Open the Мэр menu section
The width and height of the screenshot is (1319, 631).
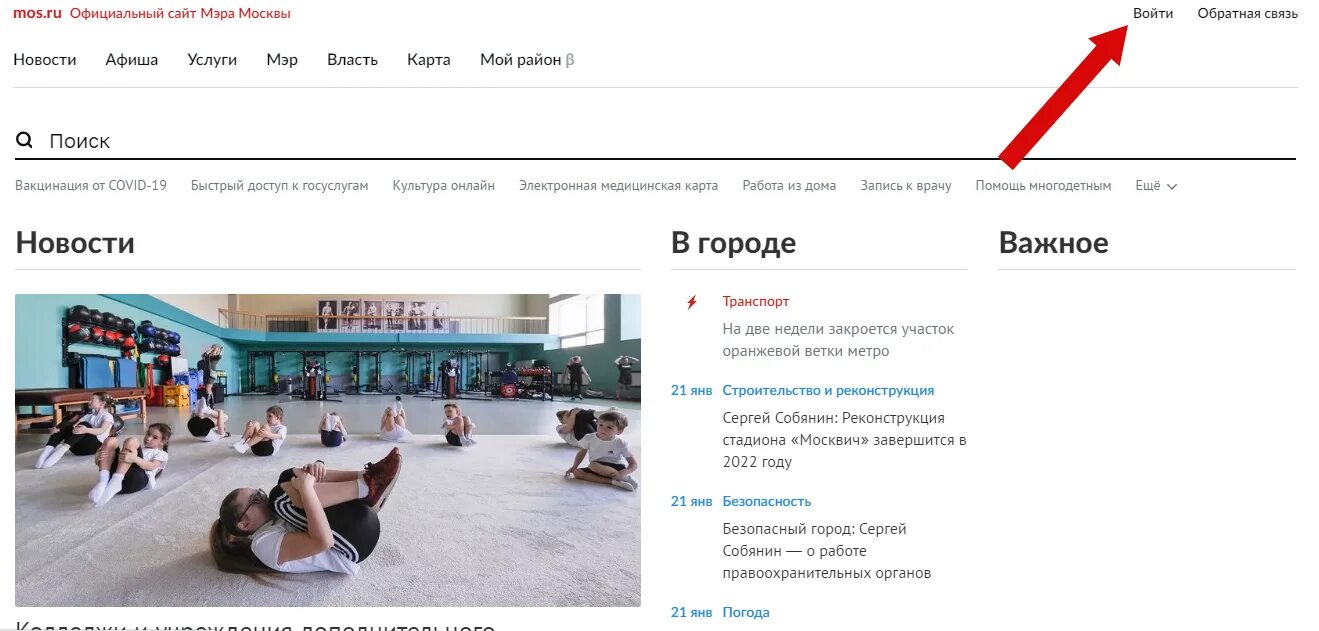[282, 60]
